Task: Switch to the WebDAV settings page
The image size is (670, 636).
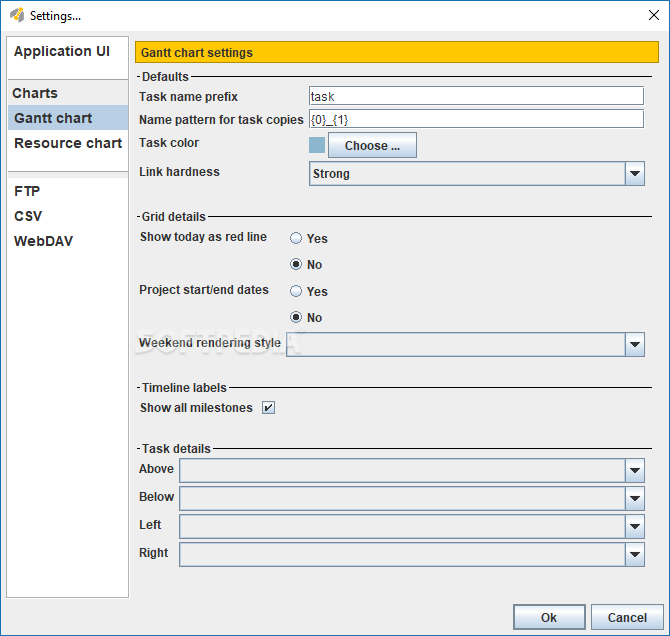Action: click(x=44, y=241)
